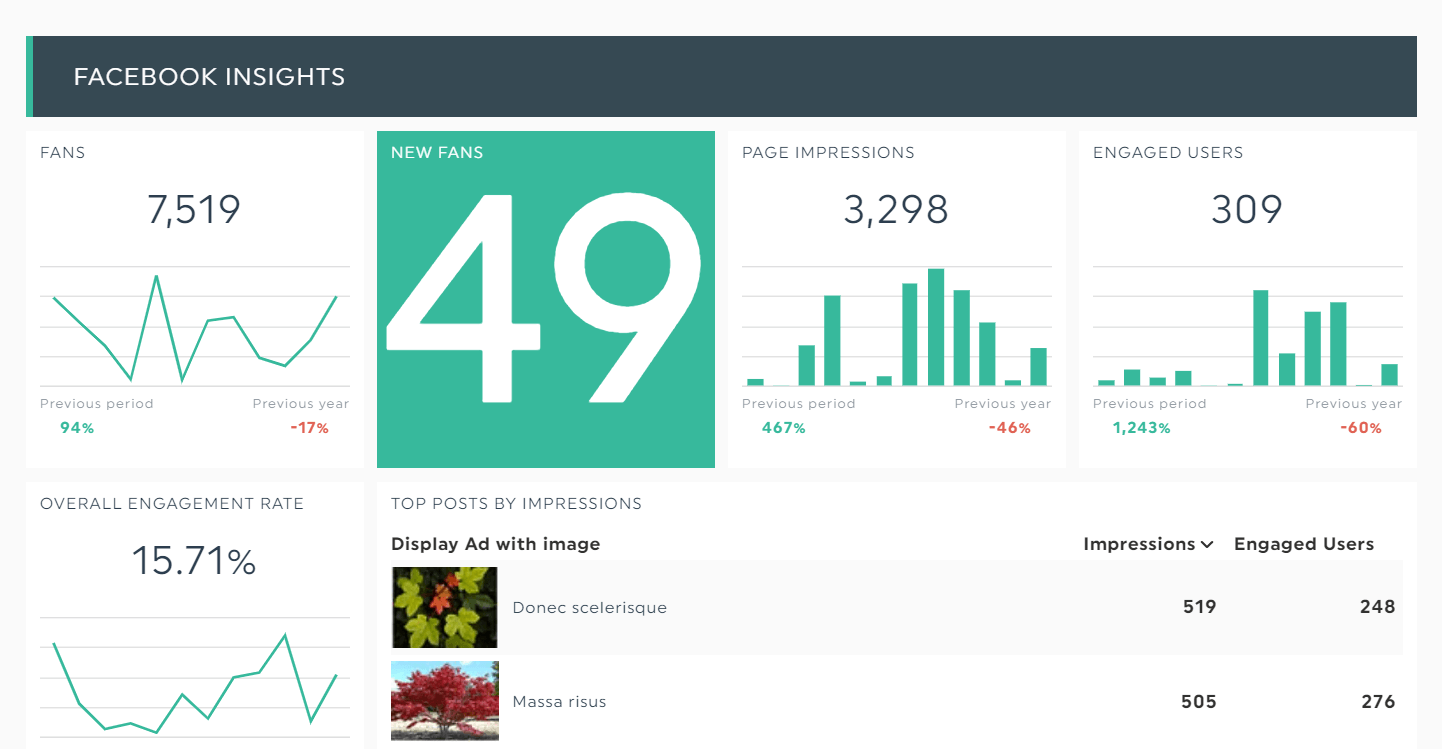Click the 276 engaged users cell

[1378, 702]
